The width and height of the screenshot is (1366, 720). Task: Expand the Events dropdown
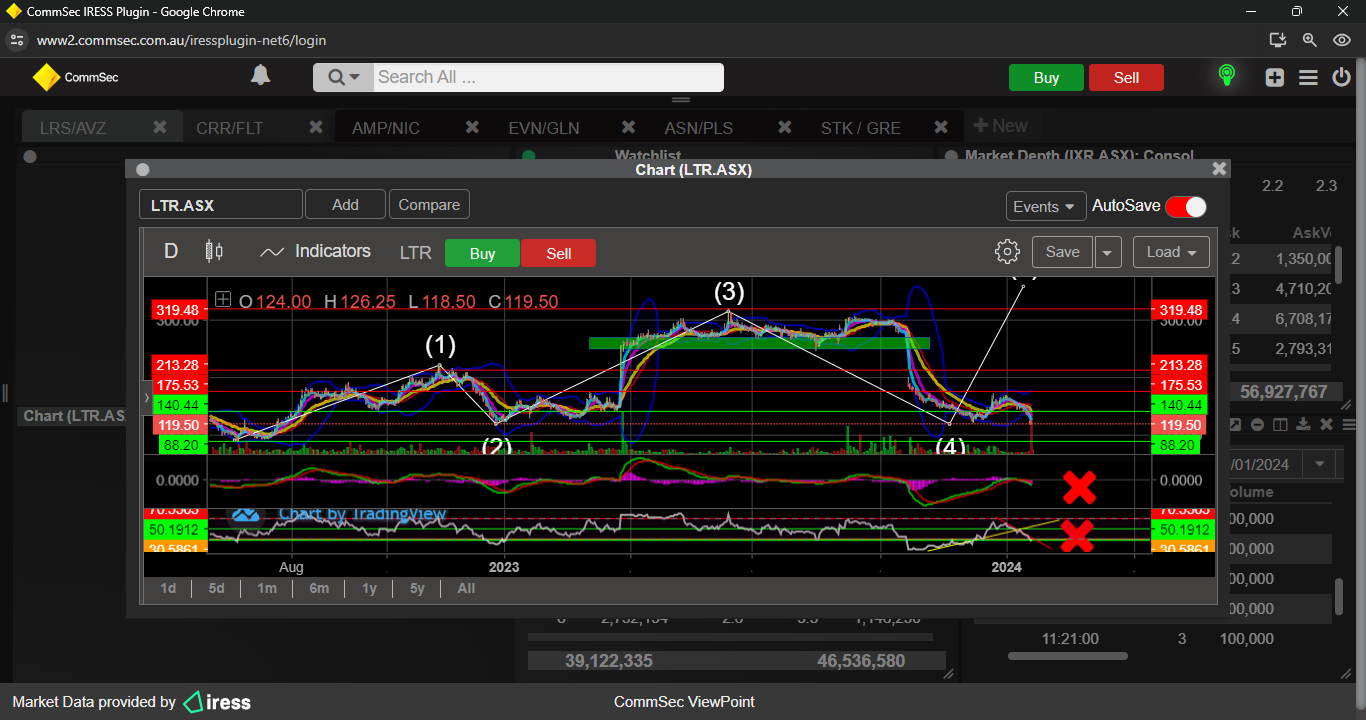click(1045, 206)
